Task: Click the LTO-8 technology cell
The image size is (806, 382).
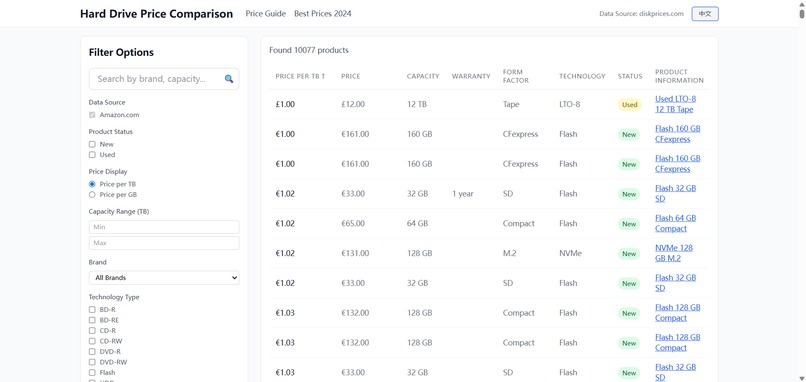Action: (x=570, y=104)
